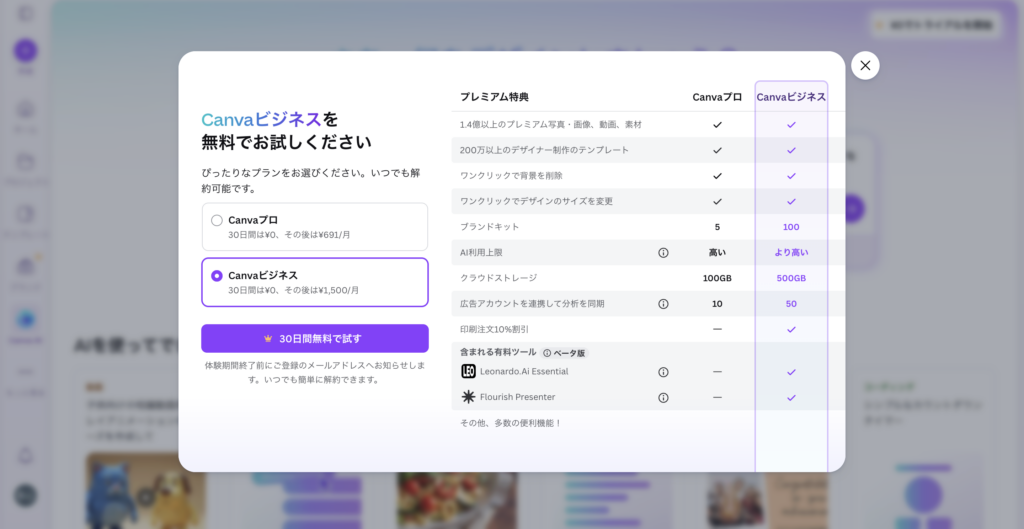Click the Flourish Presenter star logo
Viewport: 1024px width, 529px height.
468,397
